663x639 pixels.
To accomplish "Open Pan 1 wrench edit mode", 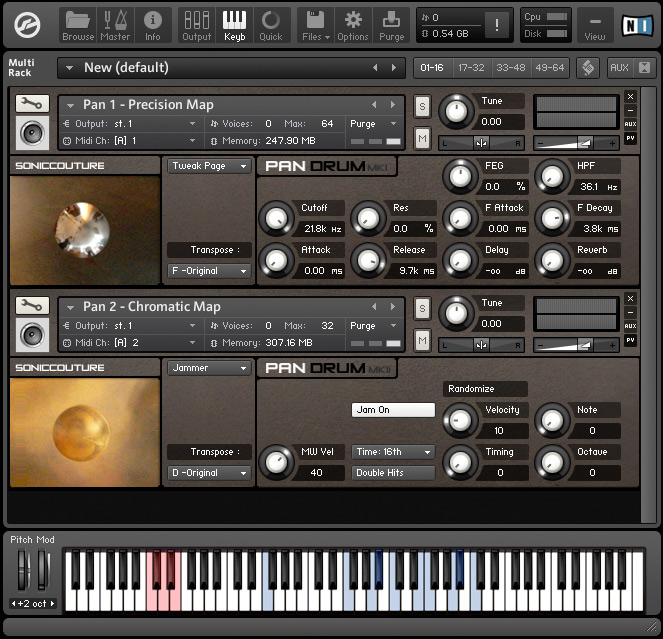I will tap(32, 103).
